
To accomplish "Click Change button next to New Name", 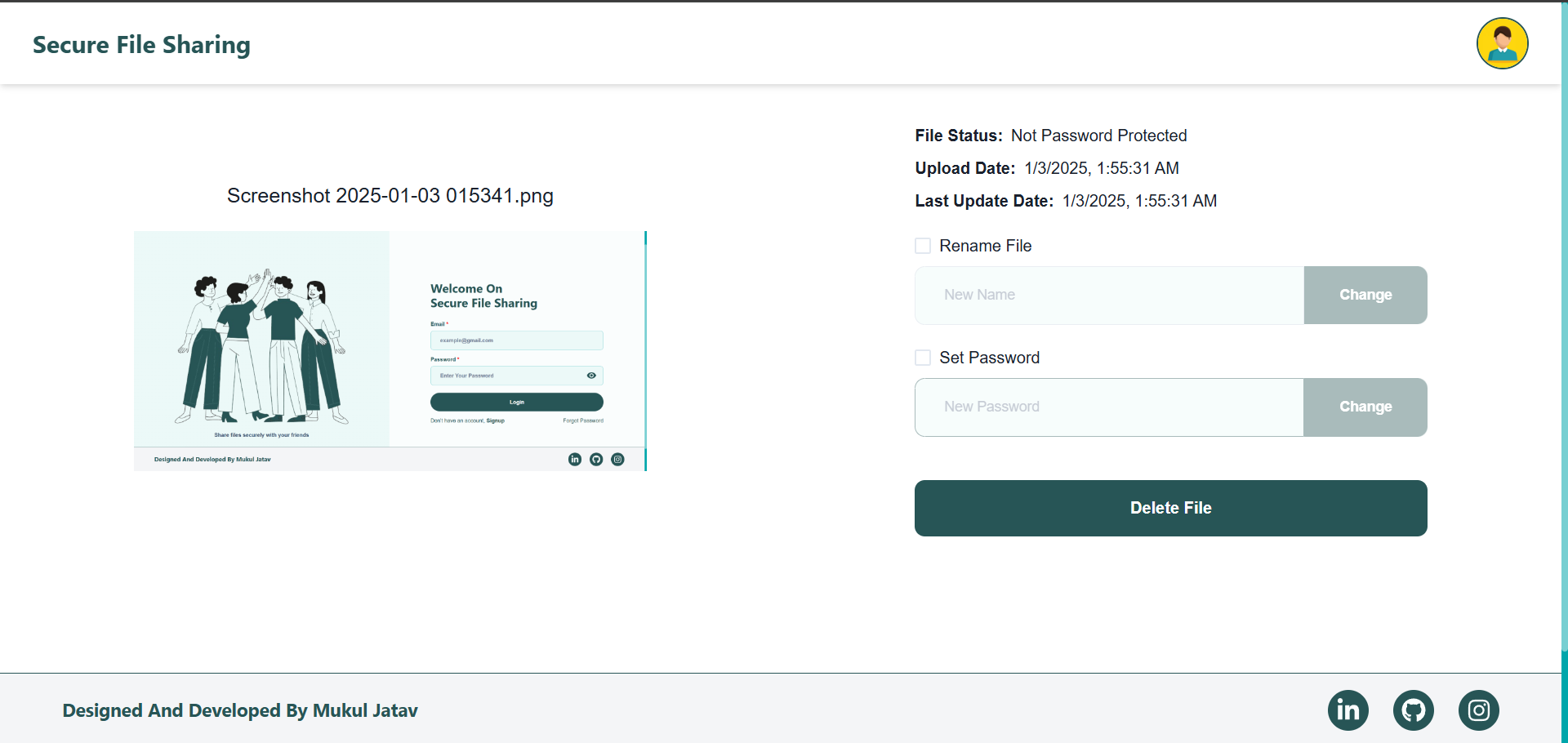I will click(x=1365, y=295).
